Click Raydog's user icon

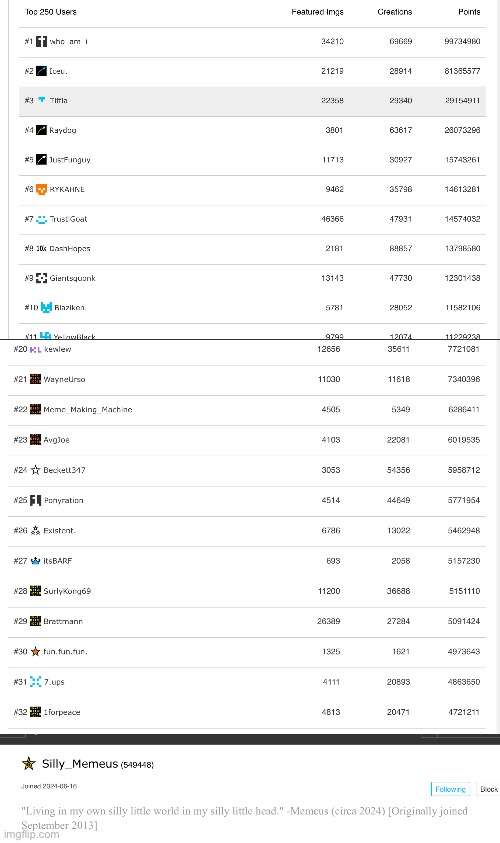41,130
